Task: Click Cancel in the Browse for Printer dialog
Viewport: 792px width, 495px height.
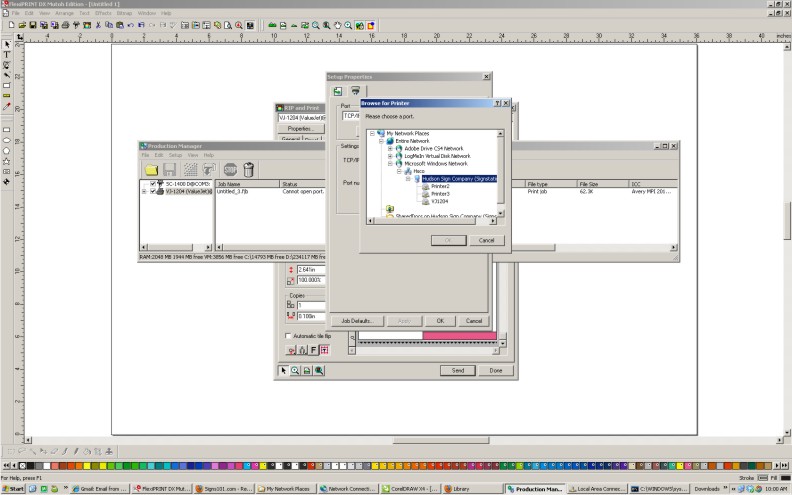Action: click(x=486, y=240)
